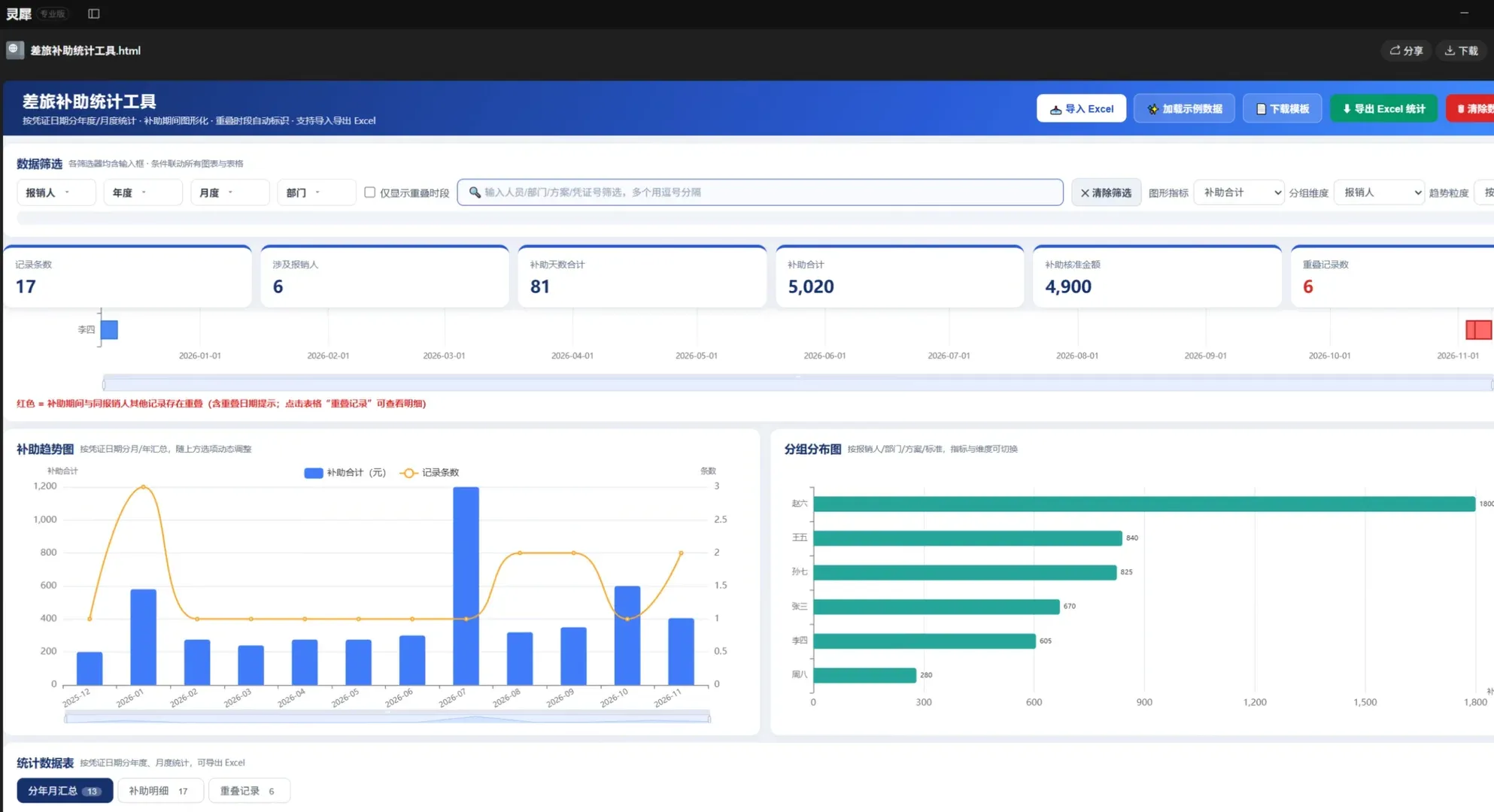Focus the keyword filter search field
The image size is (1494, 812).
click(760, 192)
